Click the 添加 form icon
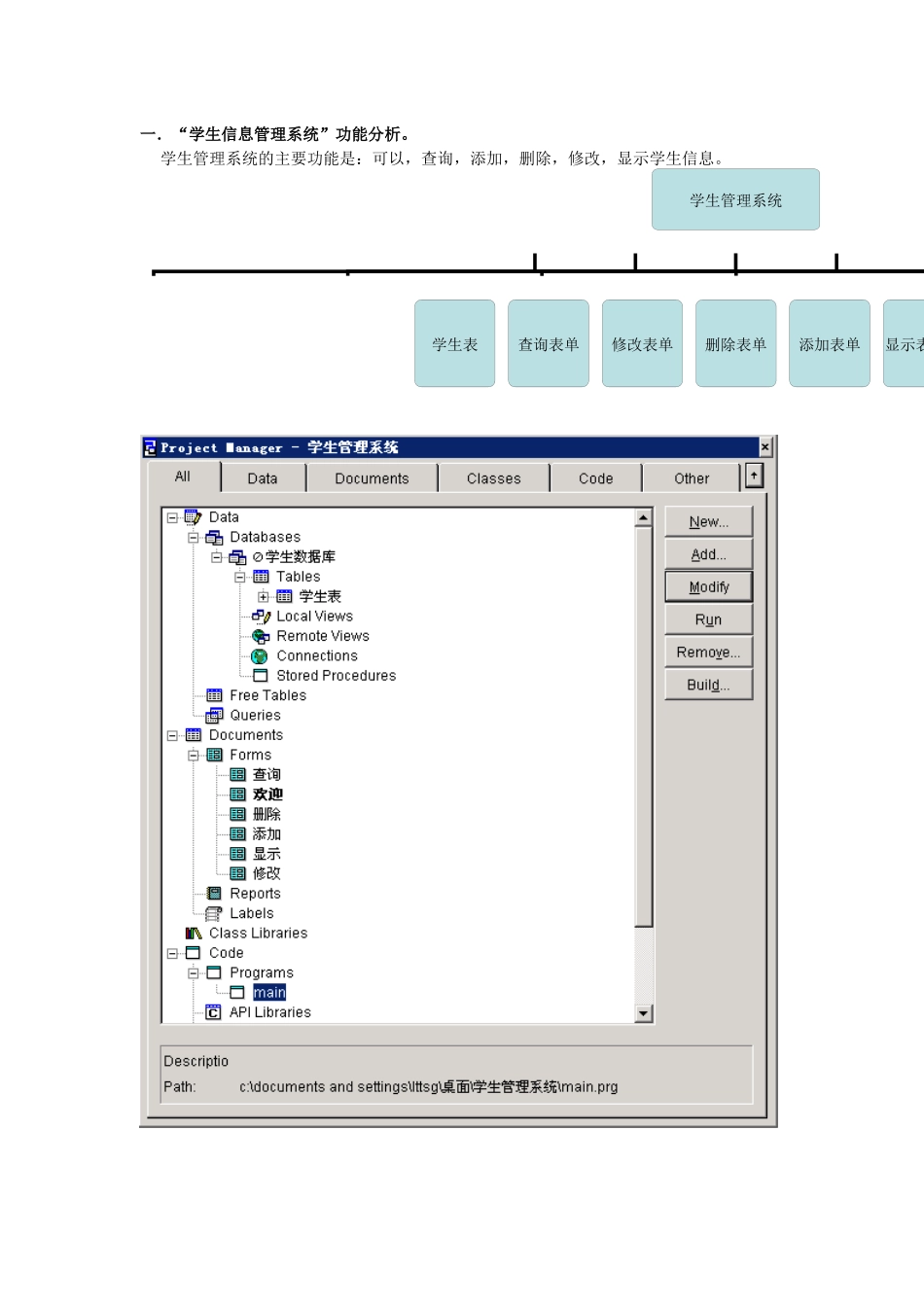The image size is (924, 1307). 237,834
